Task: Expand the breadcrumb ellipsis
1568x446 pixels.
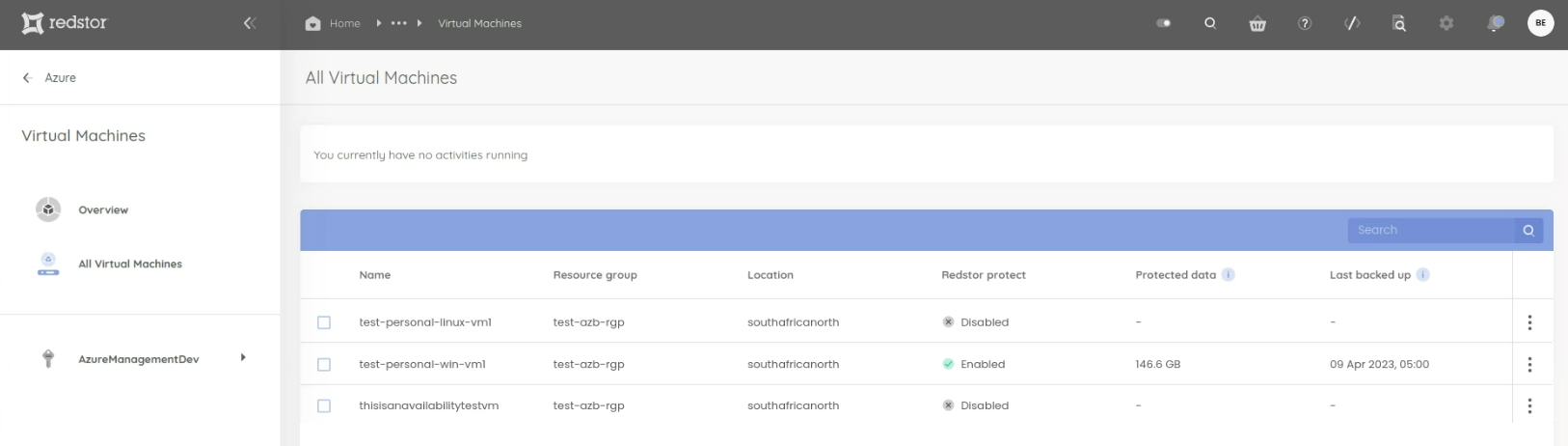Action: [398, 23]
